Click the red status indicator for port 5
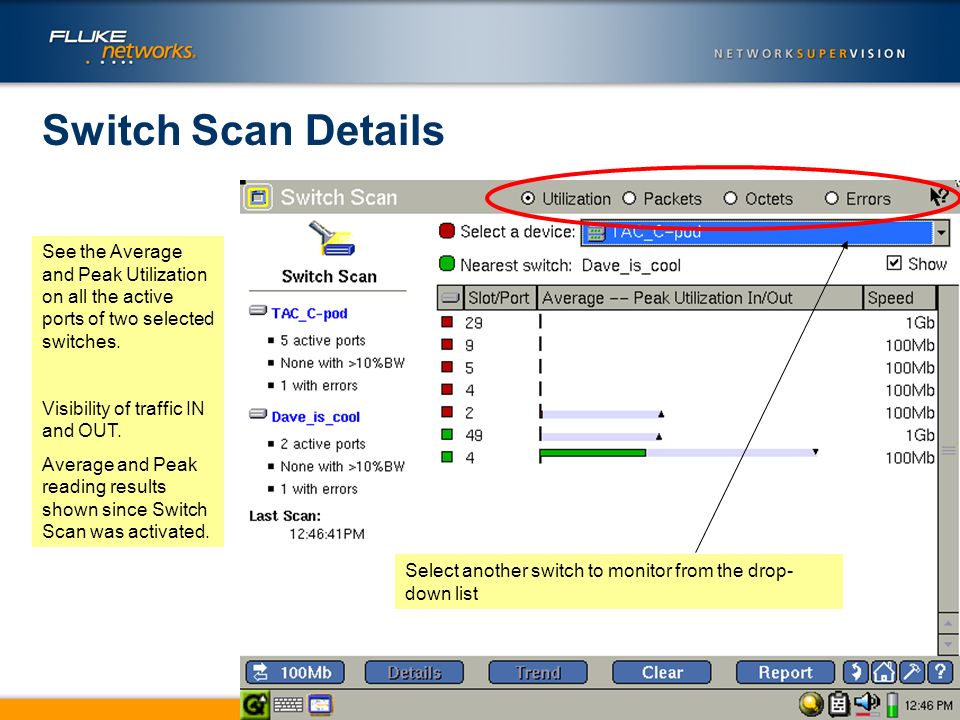 [x=448, y=367]
